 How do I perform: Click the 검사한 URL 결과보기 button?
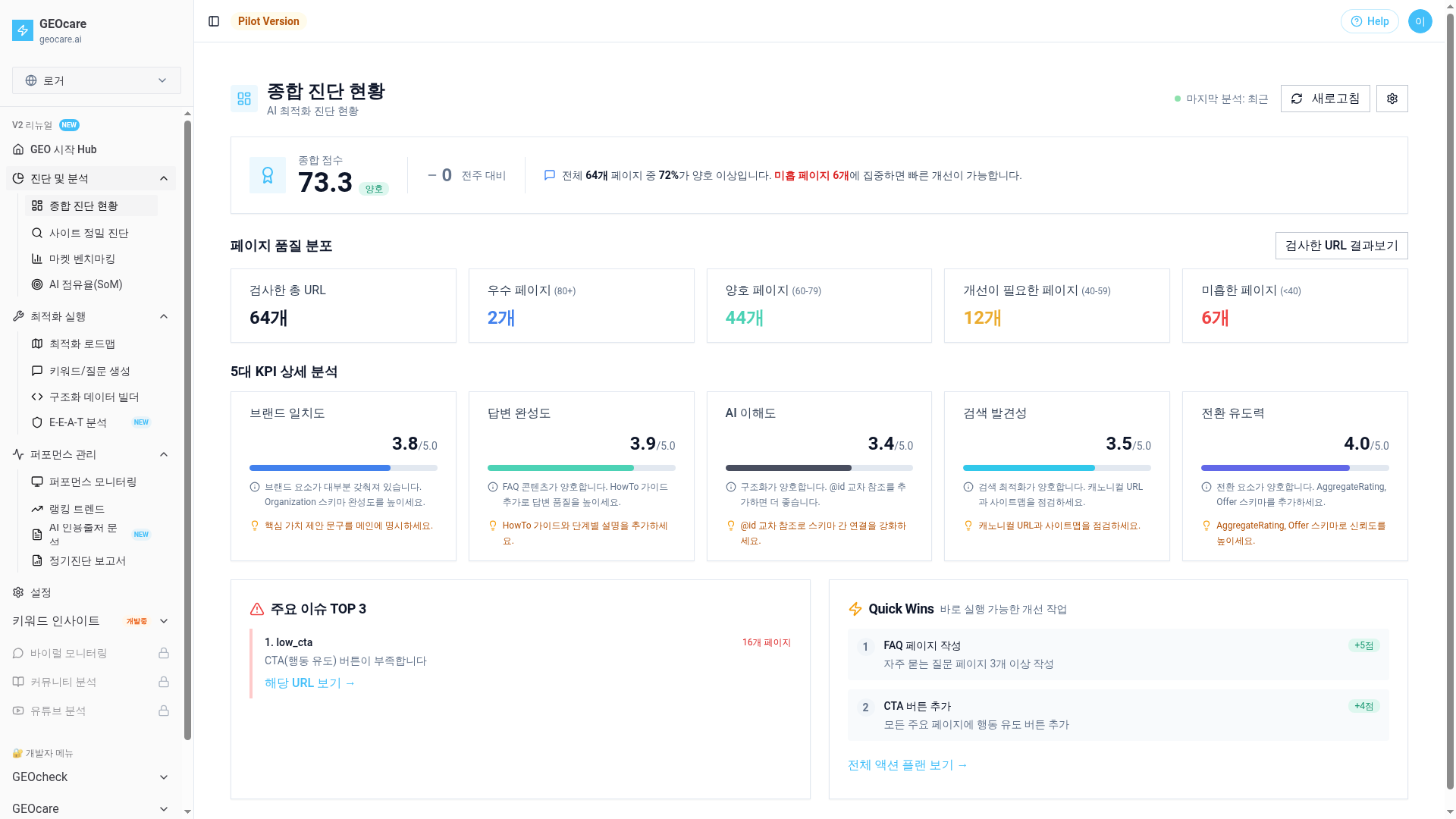tap(1341, 245)
